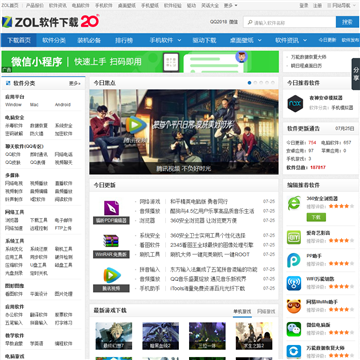This screenshot has height=360, width=360.
Task: Open the 今日更新 link in the nav bar
Action: tap(327, 40)
